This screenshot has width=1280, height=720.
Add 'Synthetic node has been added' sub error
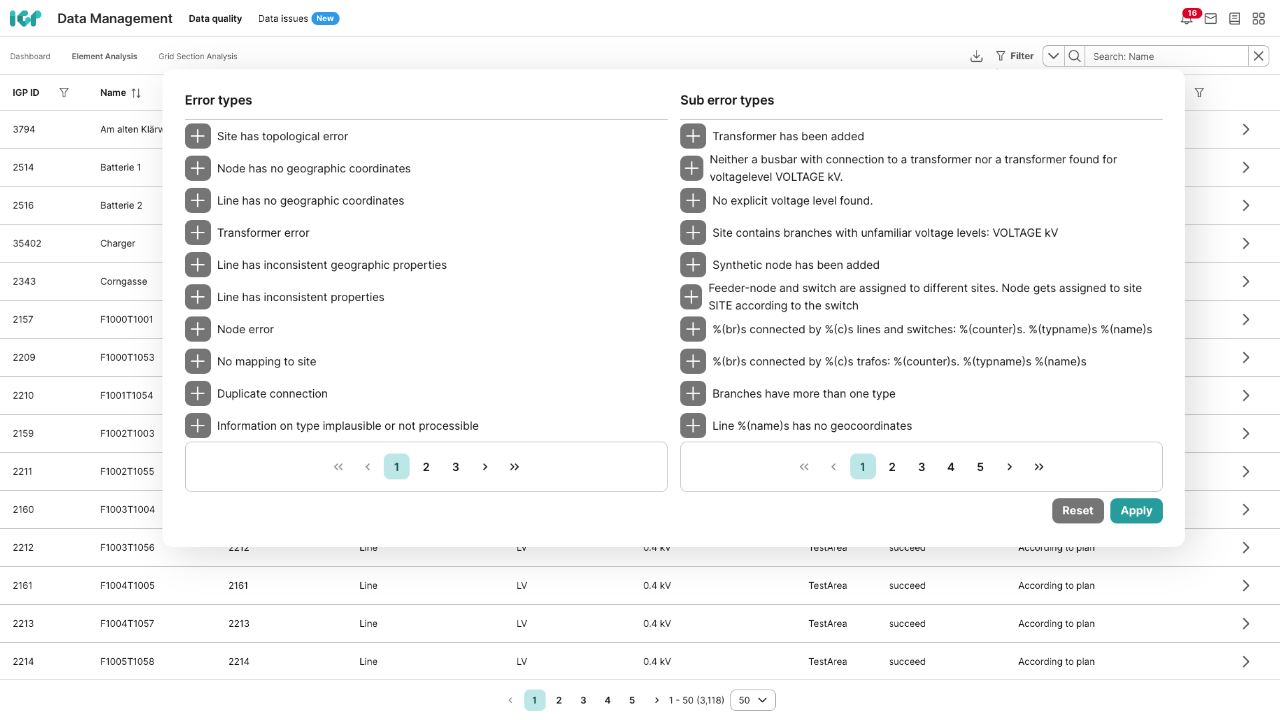(x=693, y=265)
